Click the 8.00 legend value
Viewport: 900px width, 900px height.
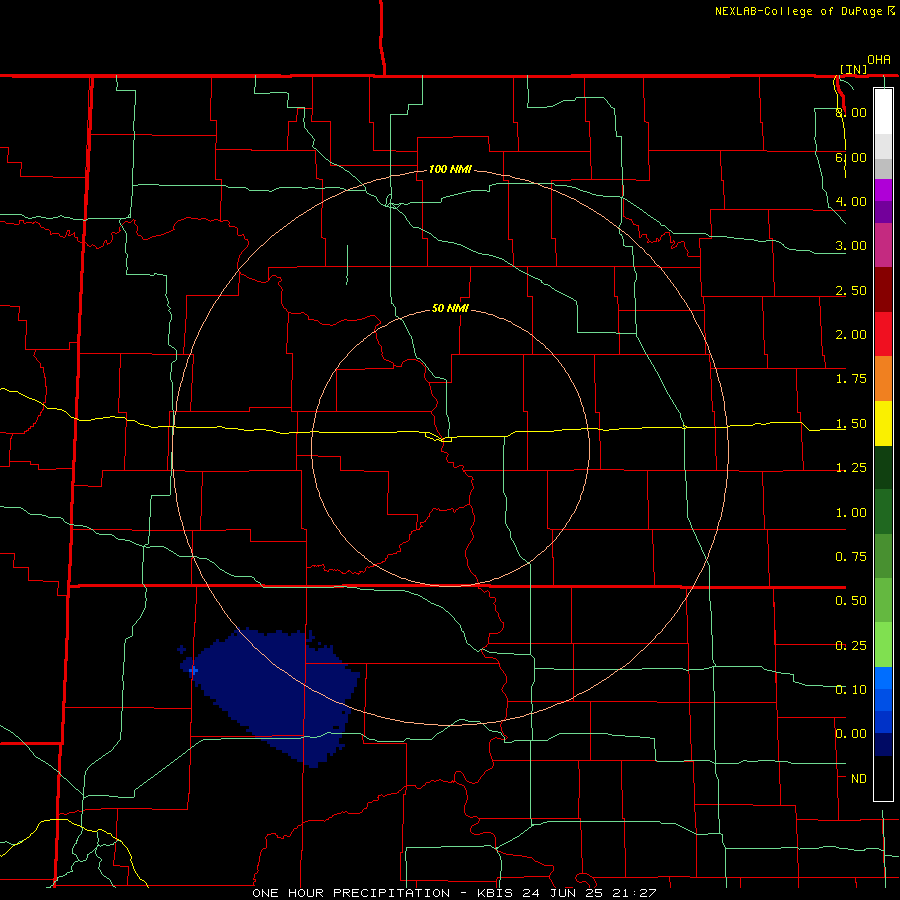(x=851, y=112)
